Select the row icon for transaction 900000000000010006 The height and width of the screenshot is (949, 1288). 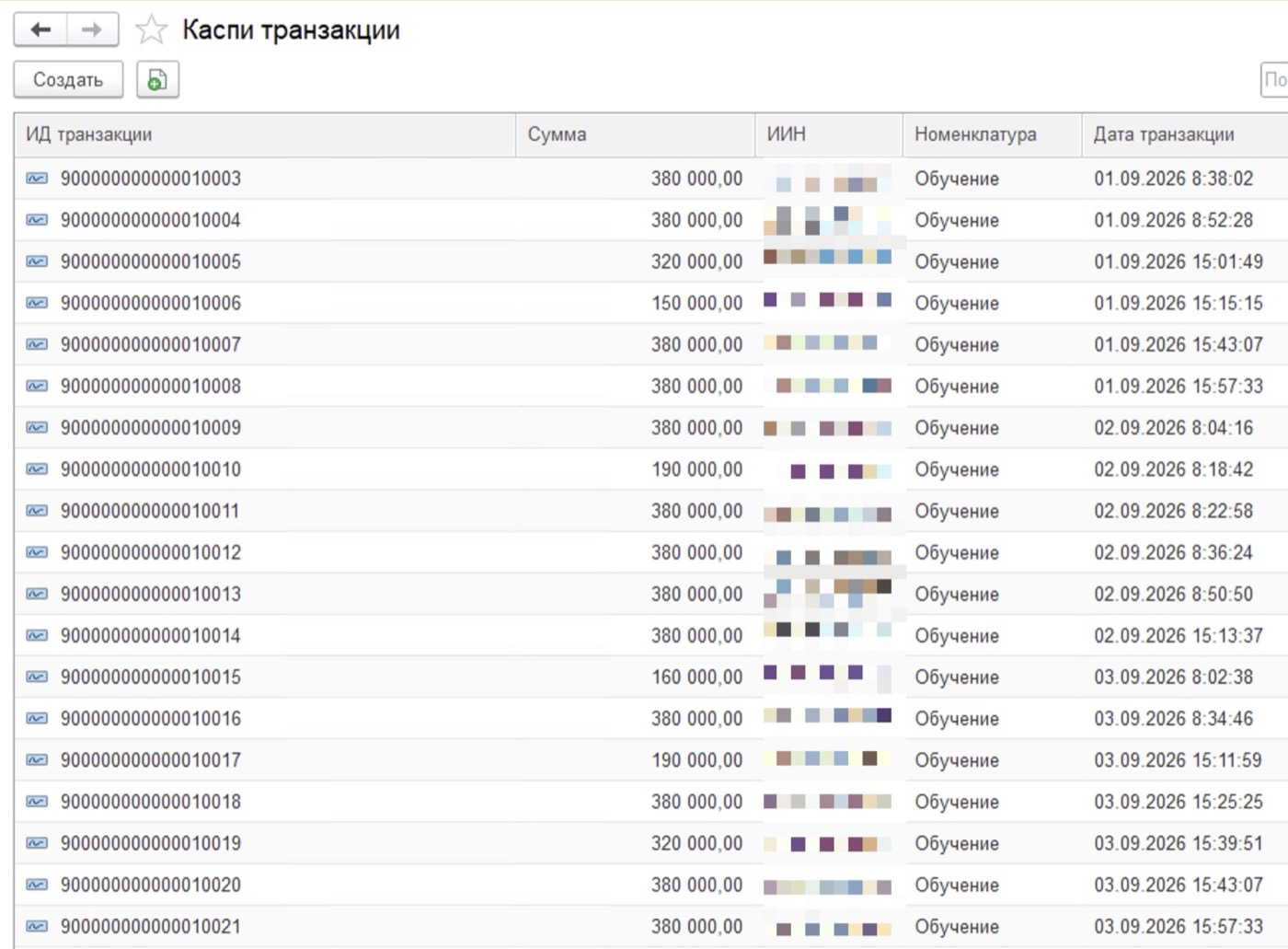pos(37,303)
